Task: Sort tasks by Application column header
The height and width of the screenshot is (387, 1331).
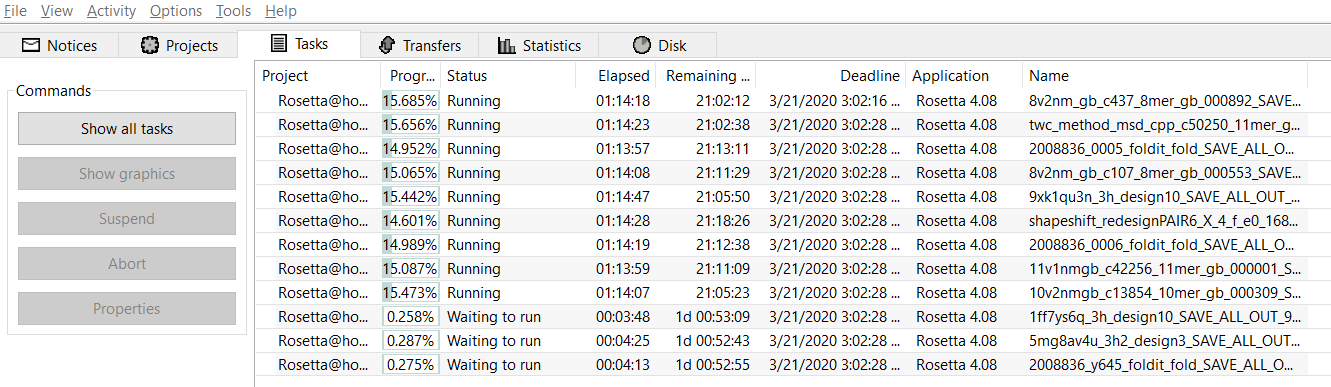Action: coord(964,76)
